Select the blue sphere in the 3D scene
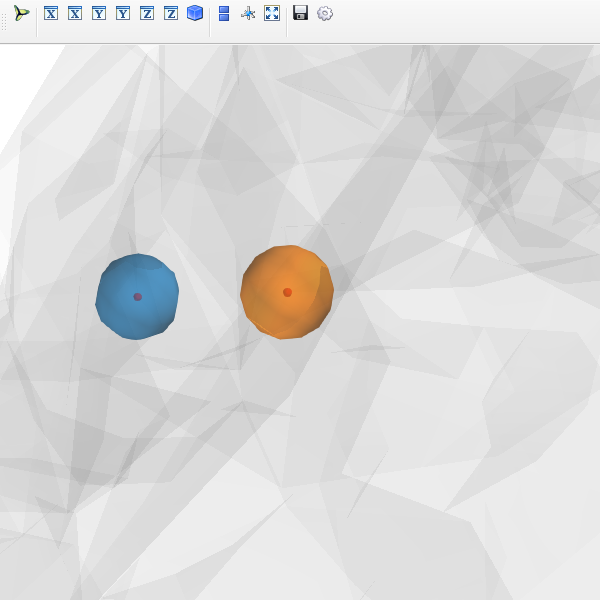The height and width of the screenshot is (600, 600). (x=137, y=297)
